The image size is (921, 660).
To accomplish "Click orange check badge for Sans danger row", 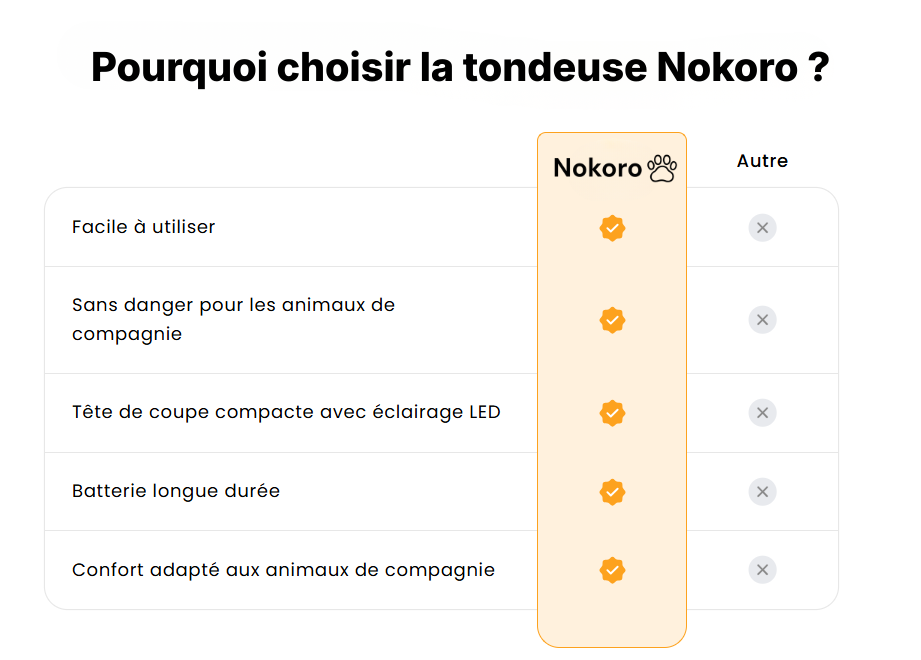I will (612, 320).
